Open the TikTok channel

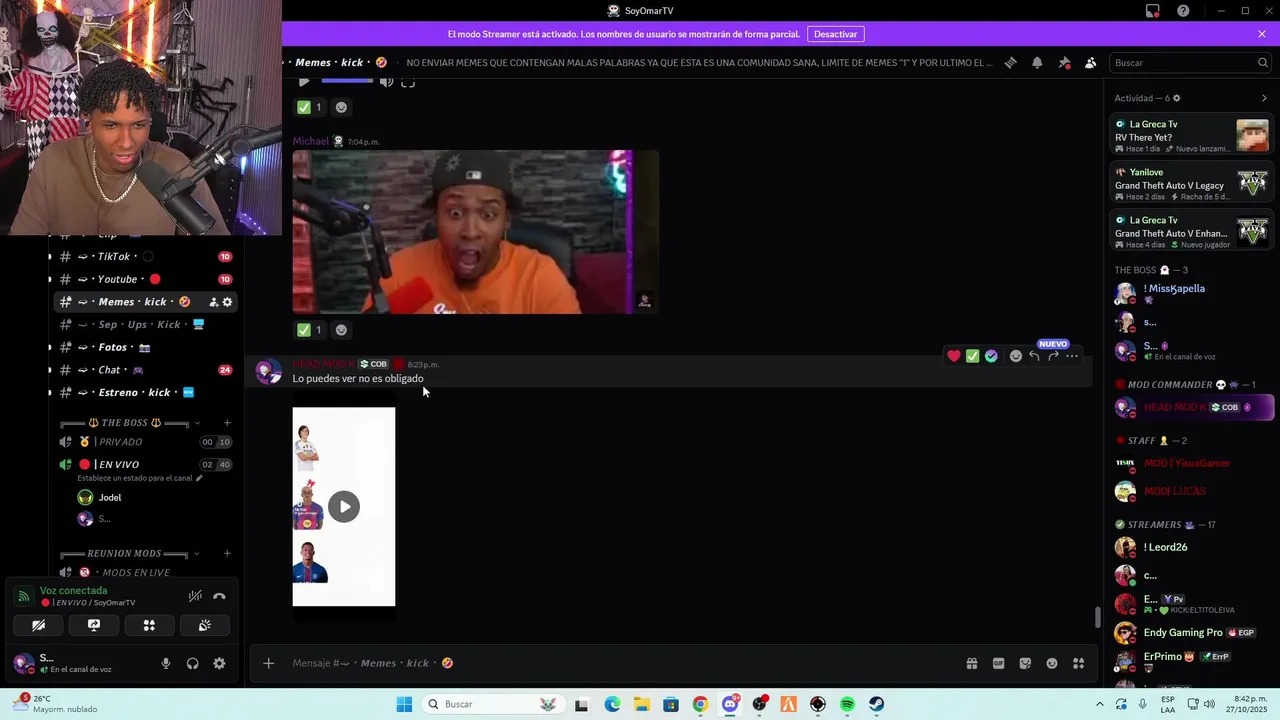click(x=144, y=257)
